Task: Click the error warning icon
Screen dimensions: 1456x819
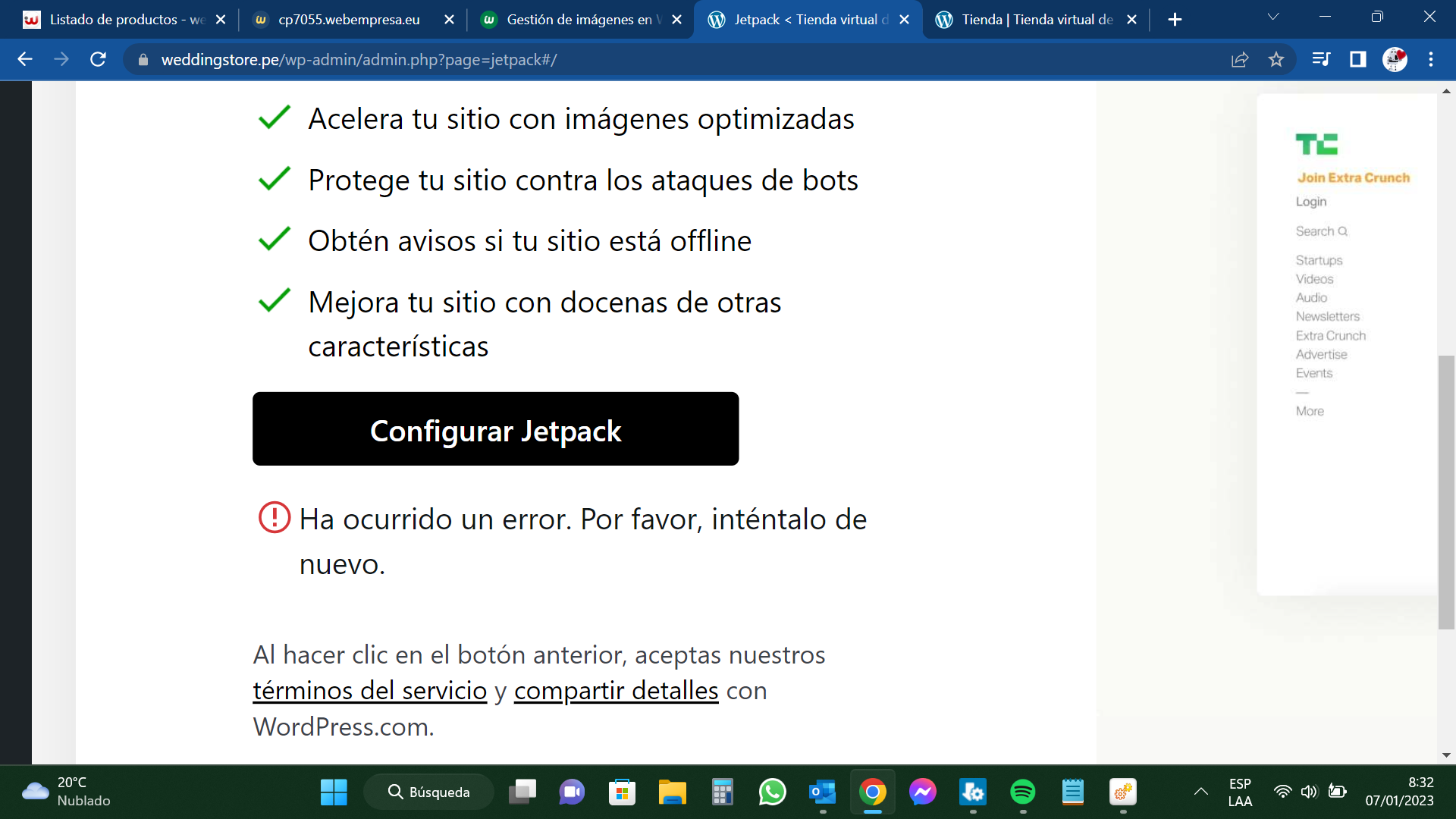Action: 275,518
